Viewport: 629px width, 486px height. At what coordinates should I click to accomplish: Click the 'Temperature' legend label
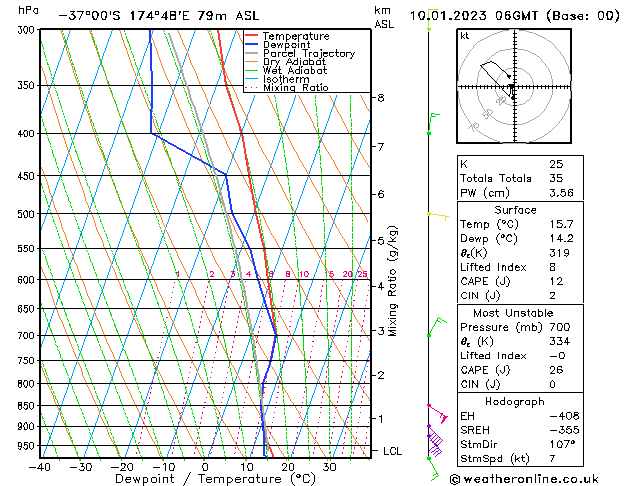point(296,36)
